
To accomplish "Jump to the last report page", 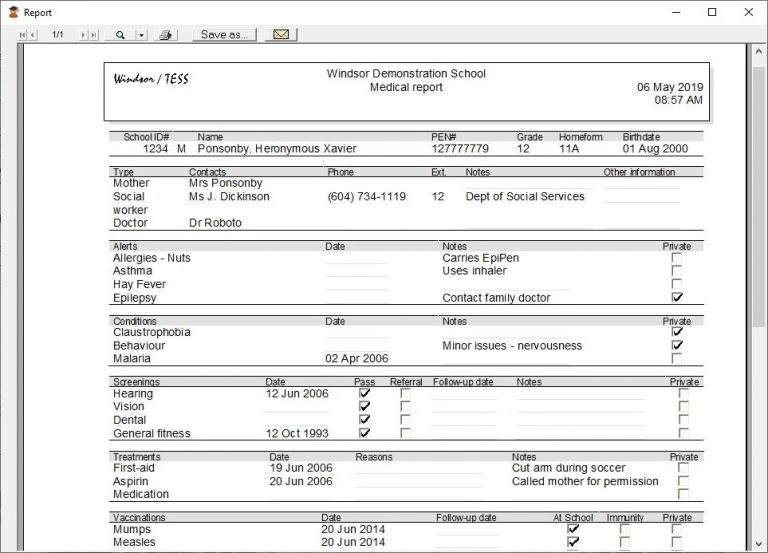I will 93,35.
